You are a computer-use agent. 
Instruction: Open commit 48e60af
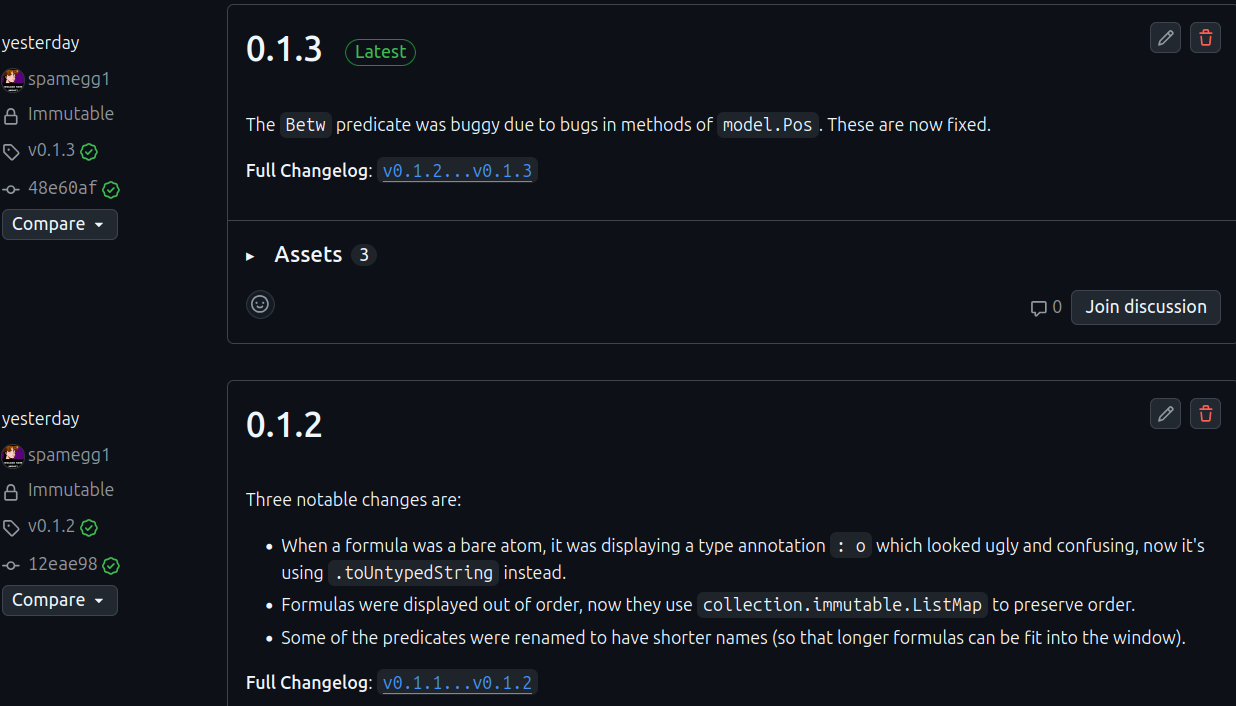click(x=62, y=188)
